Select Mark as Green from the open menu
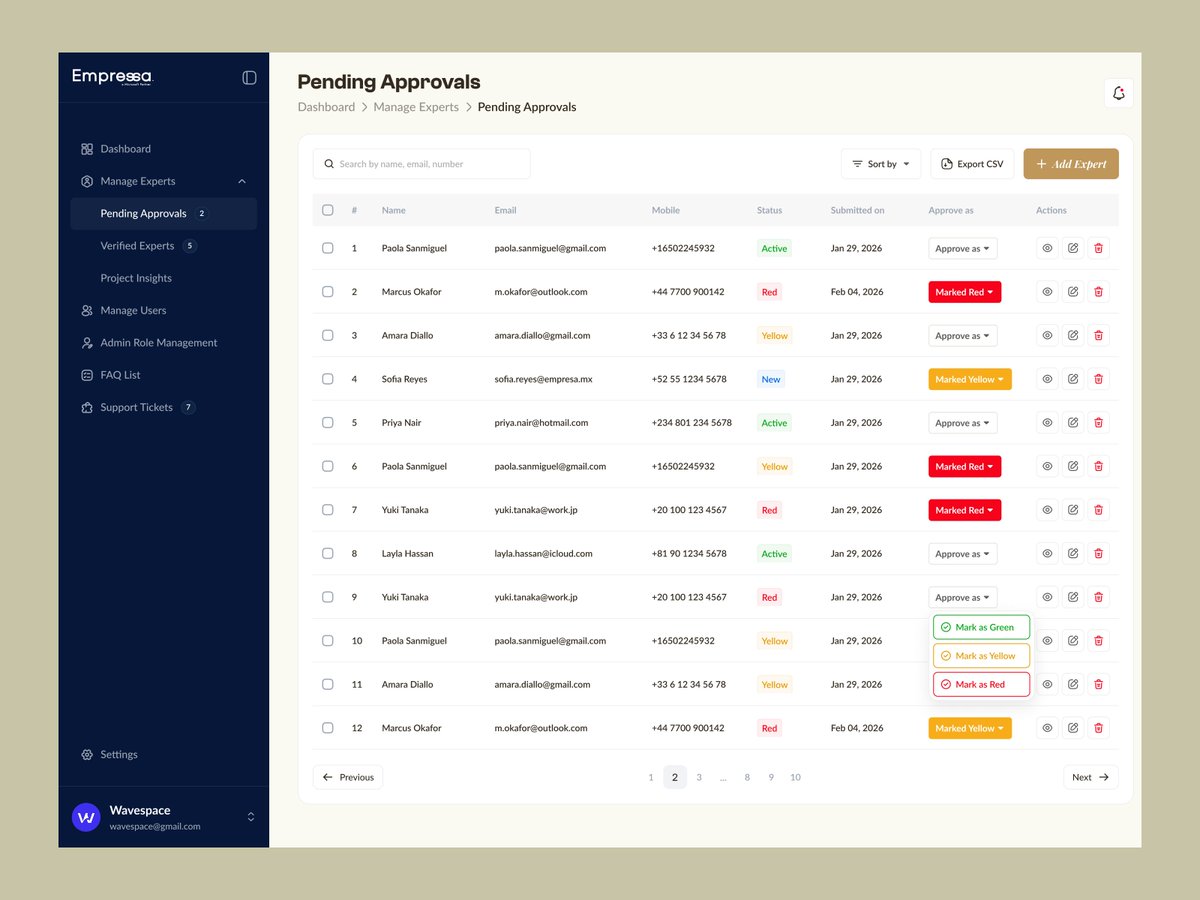1200x900 pixels. [x=981, y=626]
